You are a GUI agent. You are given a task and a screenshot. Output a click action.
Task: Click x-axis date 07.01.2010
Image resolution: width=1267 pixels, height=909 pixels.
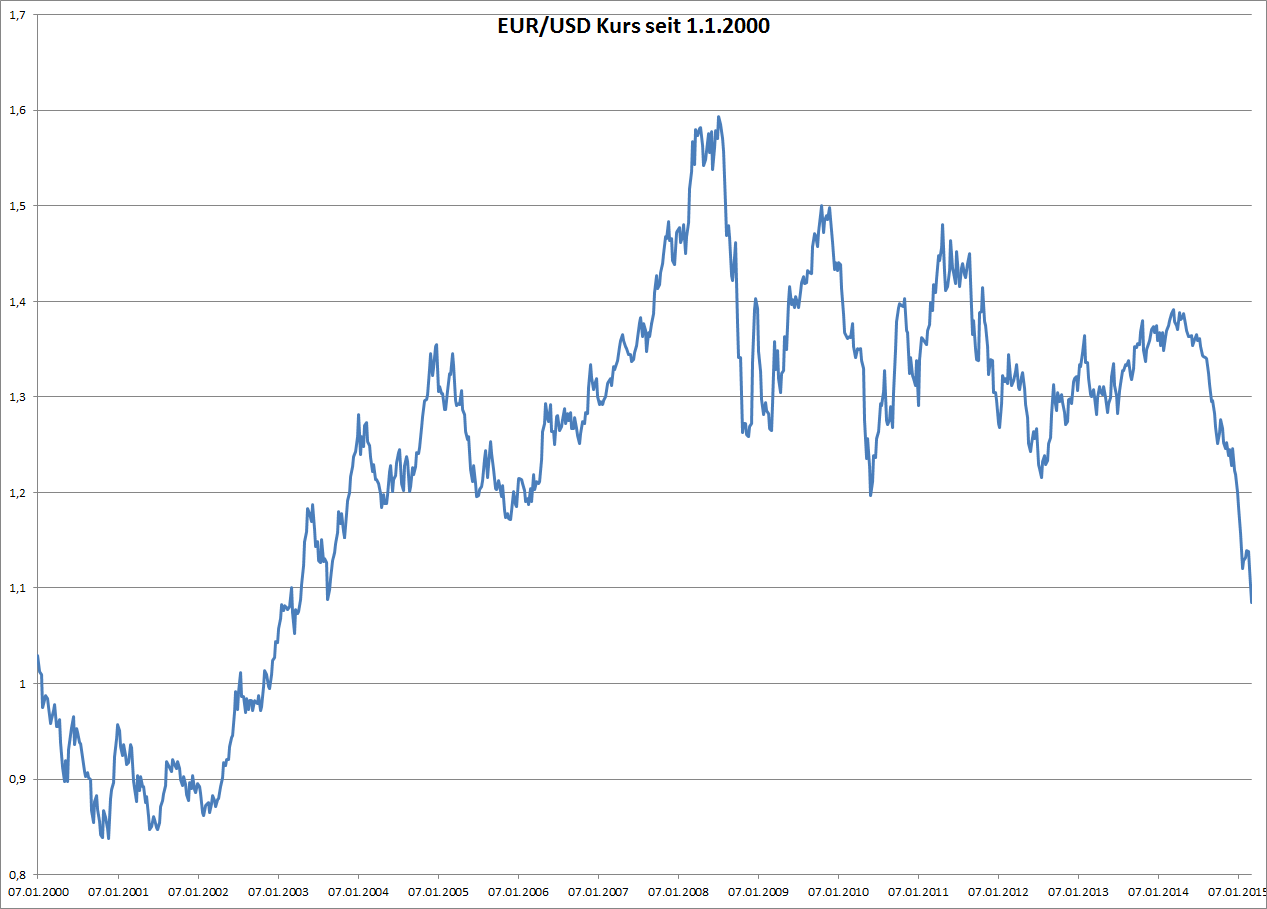838,891
